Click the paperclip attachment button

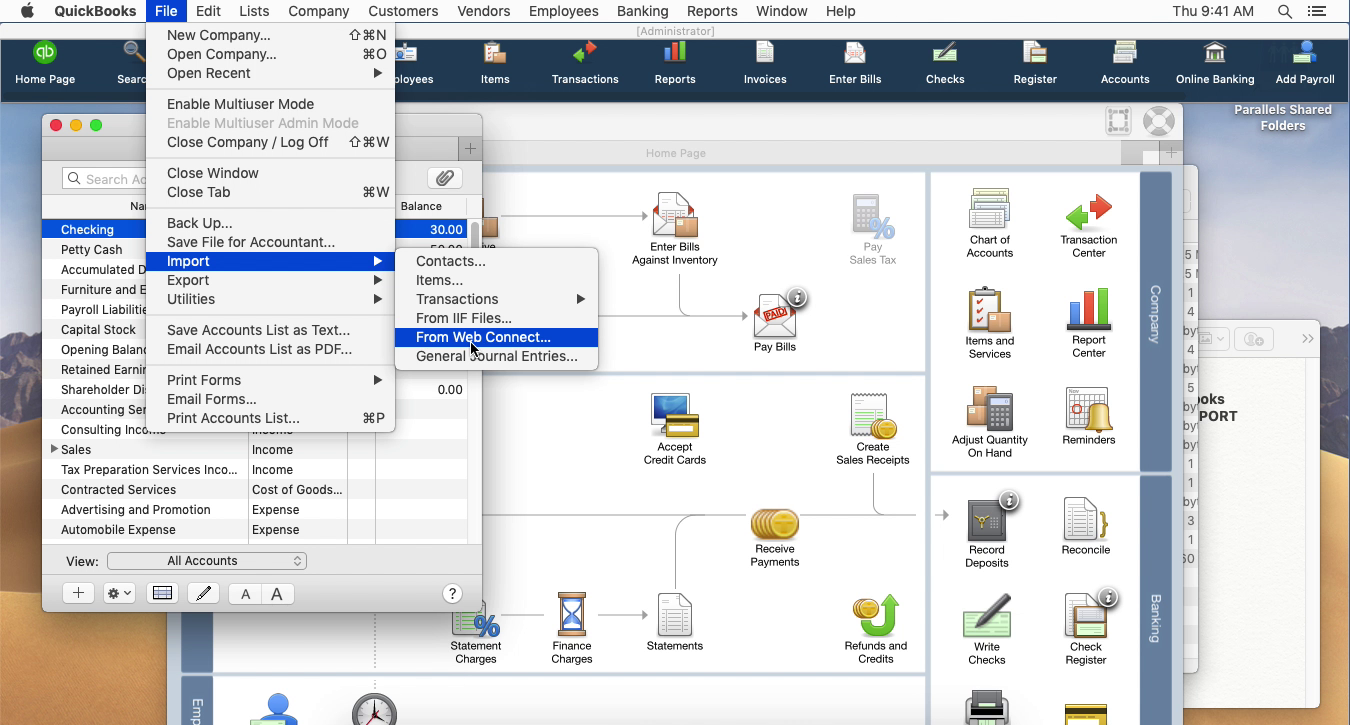point(445,178)
